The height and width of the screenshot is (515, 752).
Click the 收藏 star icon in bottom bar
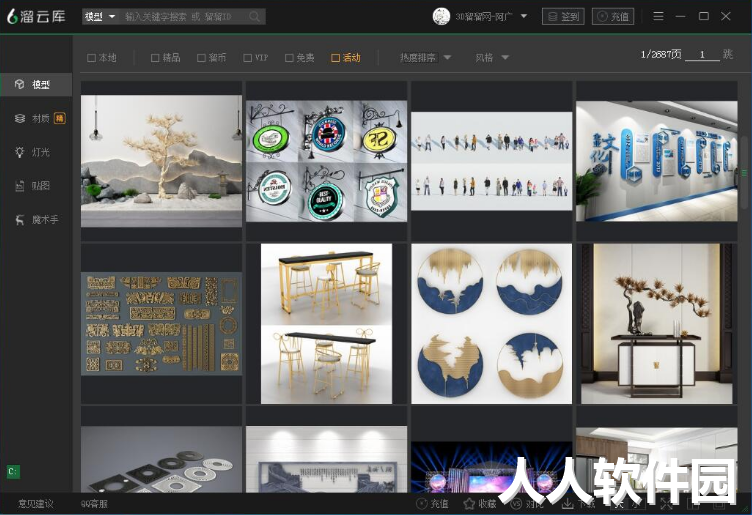tap(469, 503)
